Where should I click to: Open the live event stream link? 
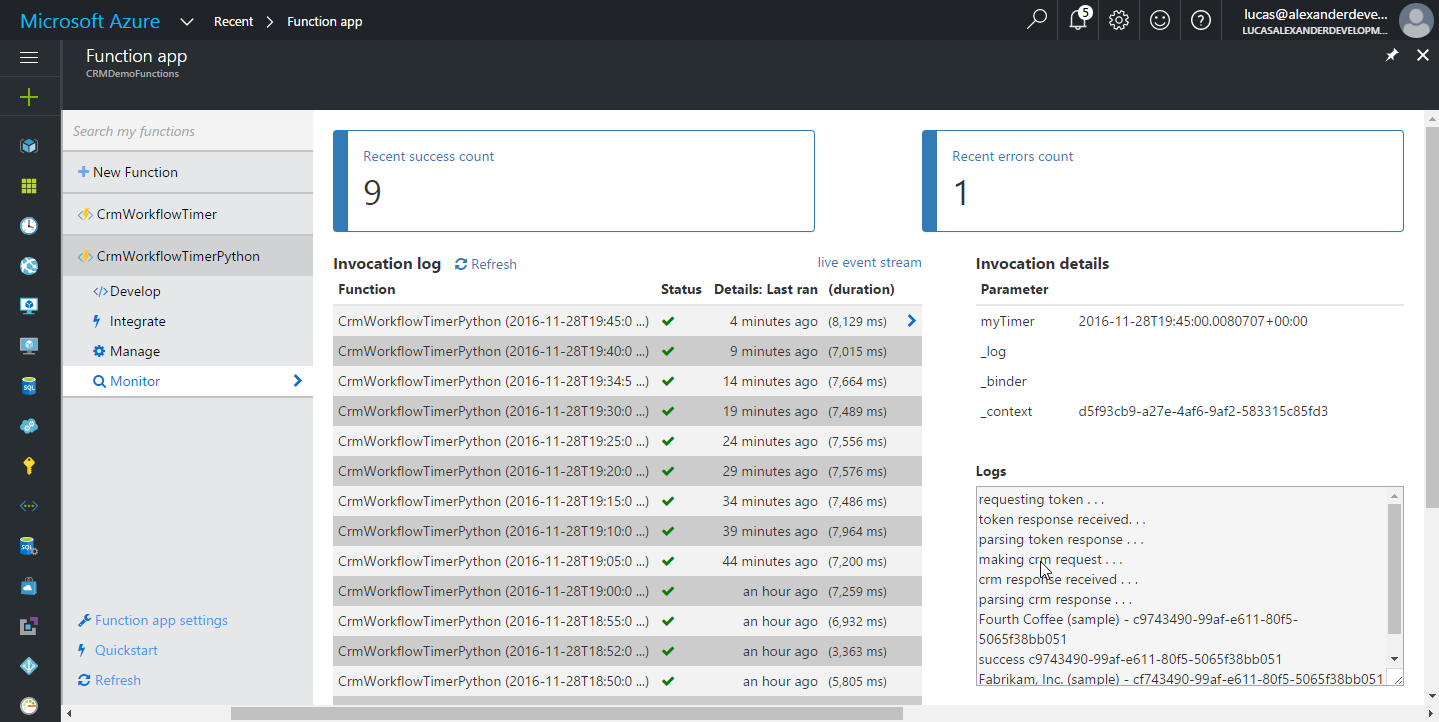tap(869, 262)
